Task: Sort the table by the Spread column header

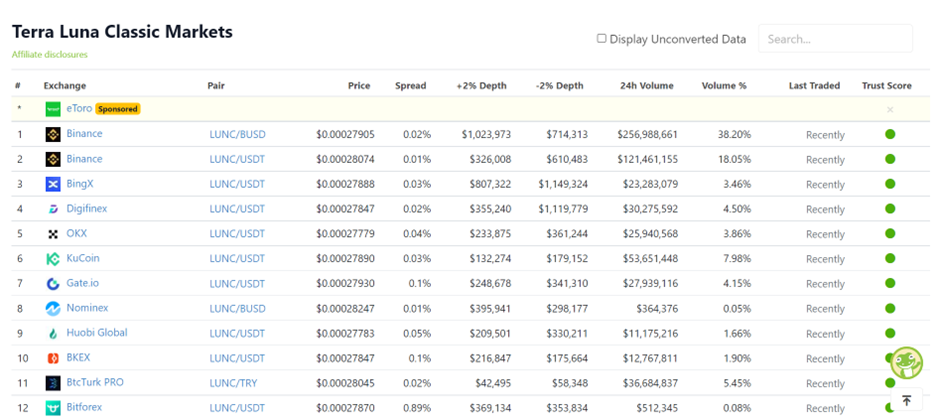Action: tap(411, 86)
